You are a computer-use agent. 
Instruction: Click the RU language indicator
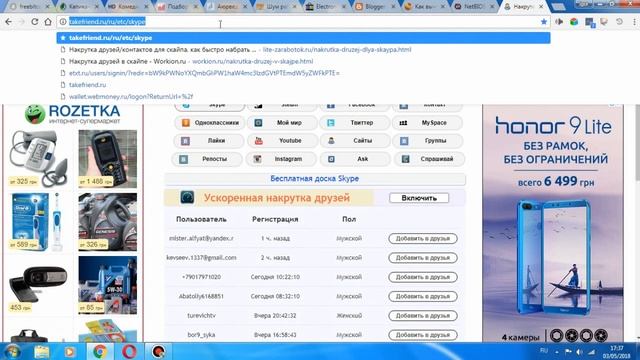point(544,351)
